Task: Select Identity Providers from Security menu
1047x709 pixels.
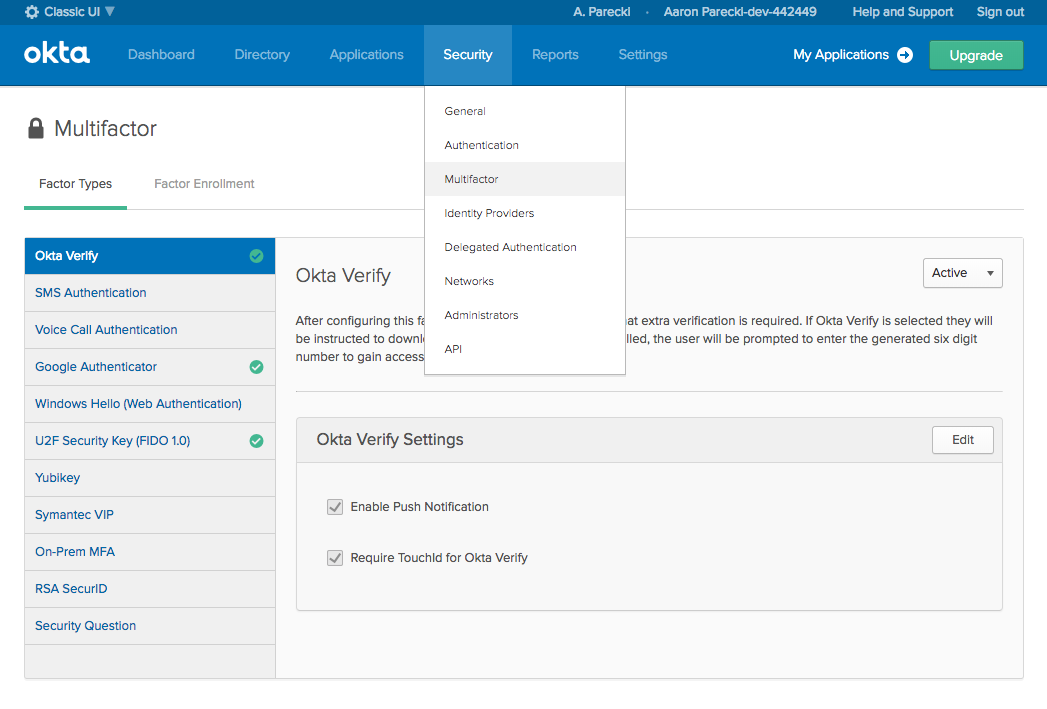Action: [x=489, y=213]
